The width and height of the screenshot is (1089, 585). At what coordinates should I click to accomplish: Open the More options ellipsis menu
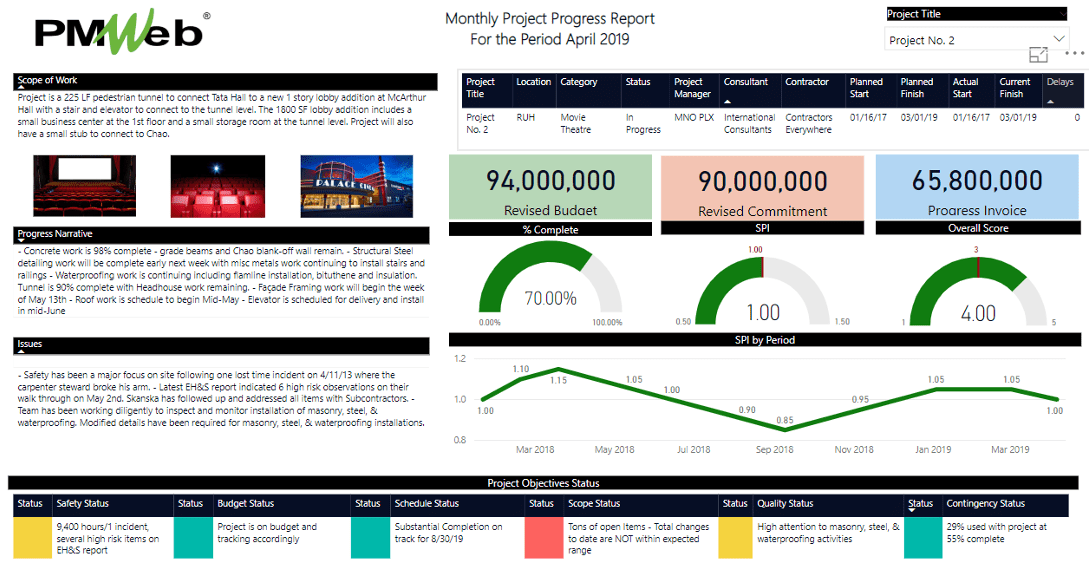coord(1074,52)
